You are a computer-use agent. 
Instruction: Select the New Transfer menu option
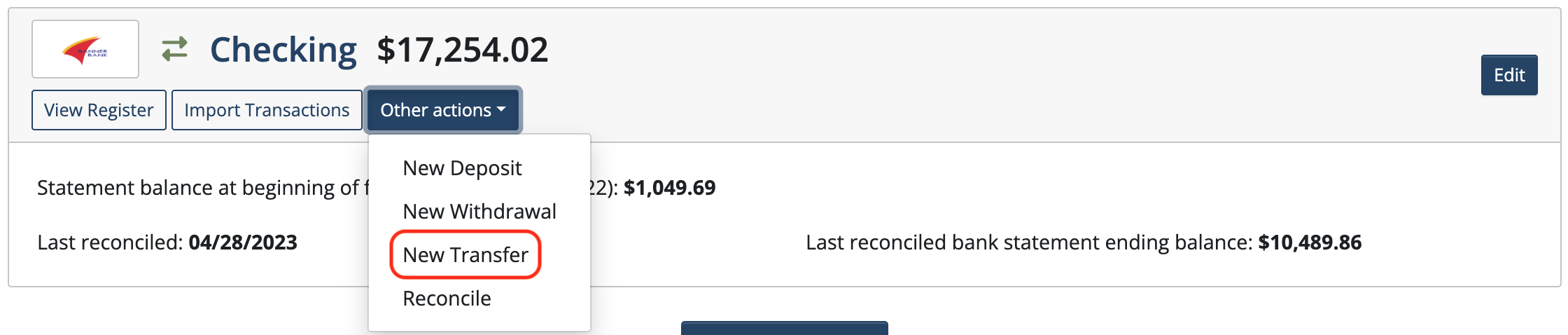465,255
